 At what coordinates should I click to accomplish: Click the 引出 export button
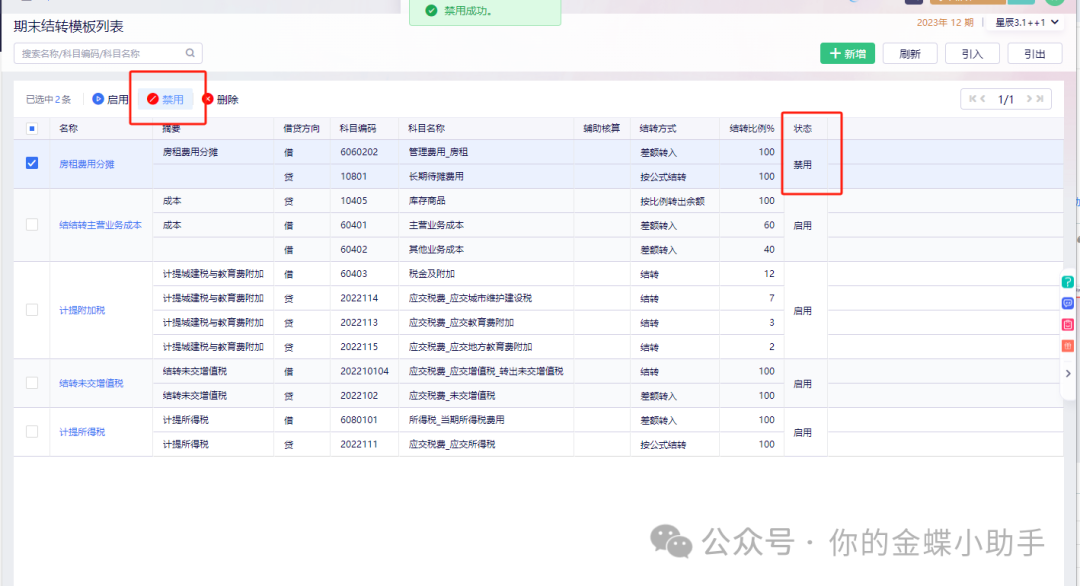pos(1034,54)
